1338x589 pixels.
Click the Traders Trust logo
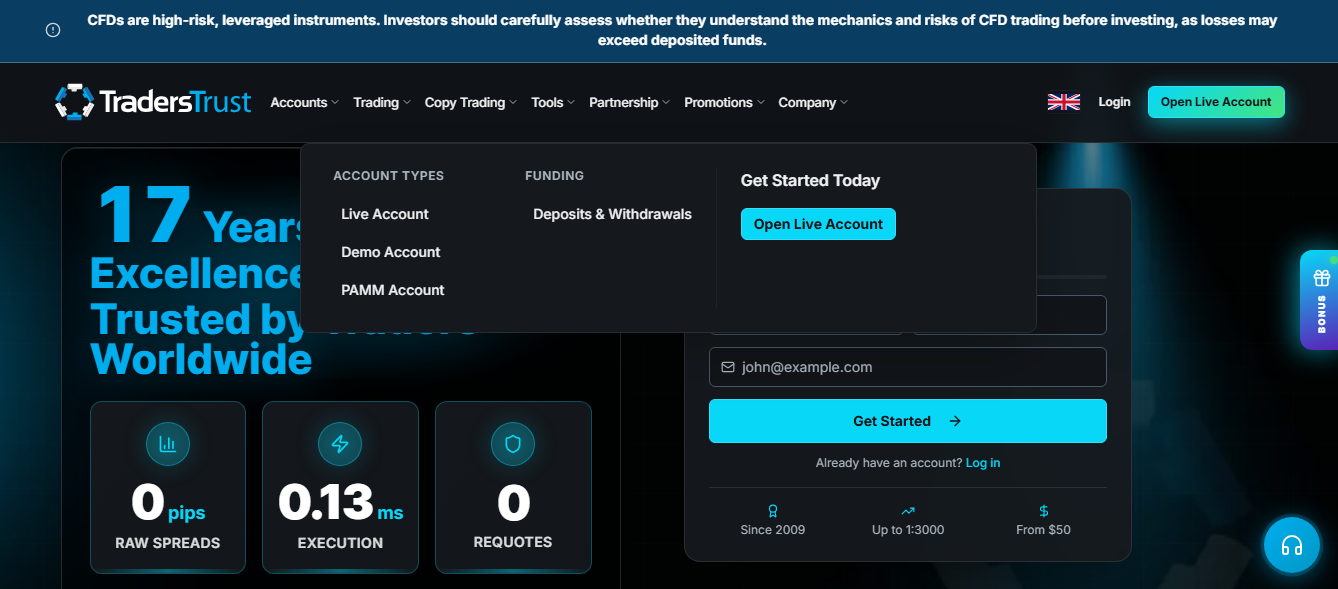coord(153,102)
